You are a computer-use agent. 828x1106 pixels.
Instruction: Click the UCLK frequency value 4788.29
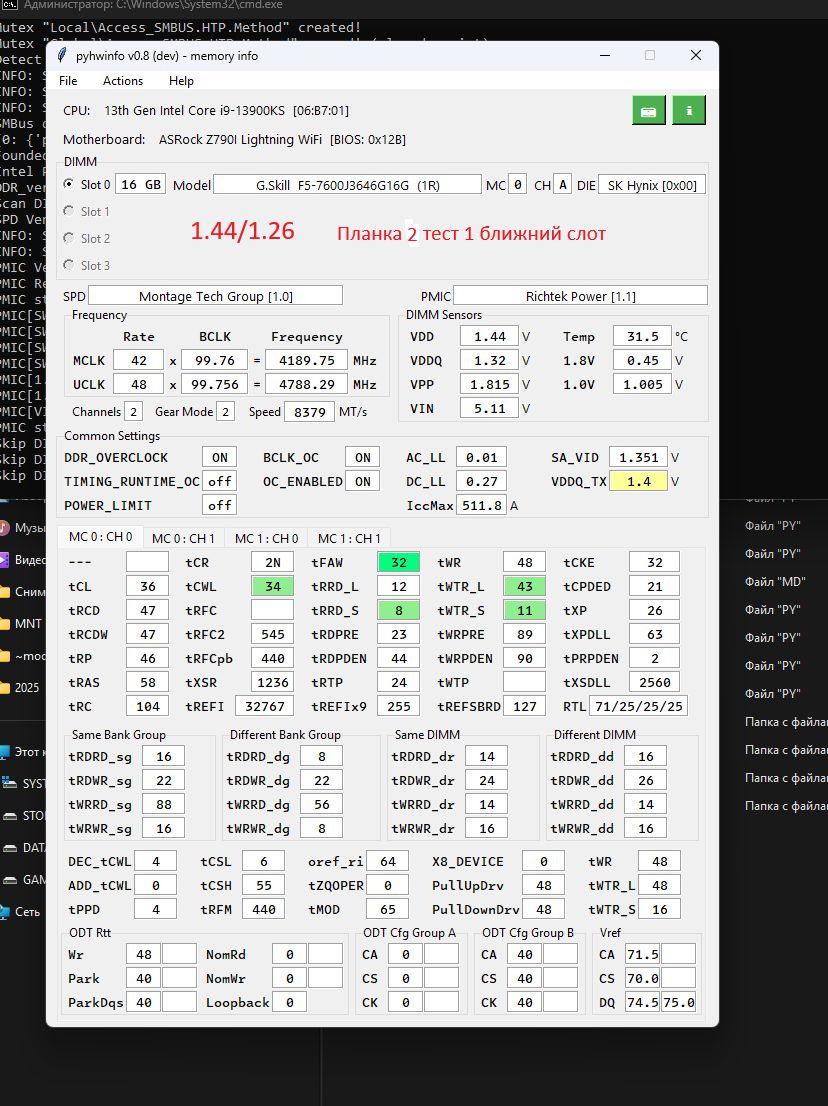tap(307, 384)
